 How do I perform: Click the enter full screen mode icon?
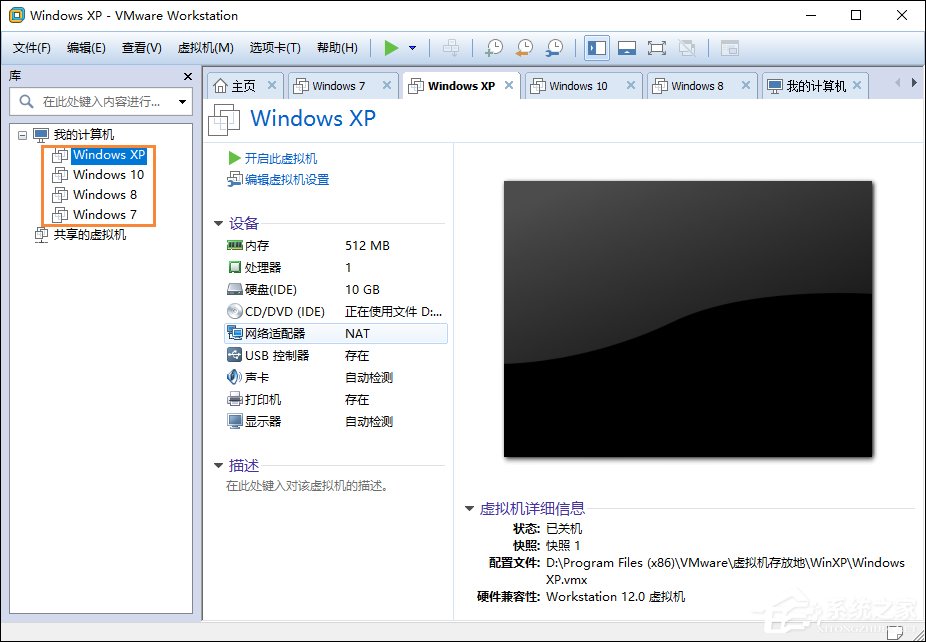point(657,47)
